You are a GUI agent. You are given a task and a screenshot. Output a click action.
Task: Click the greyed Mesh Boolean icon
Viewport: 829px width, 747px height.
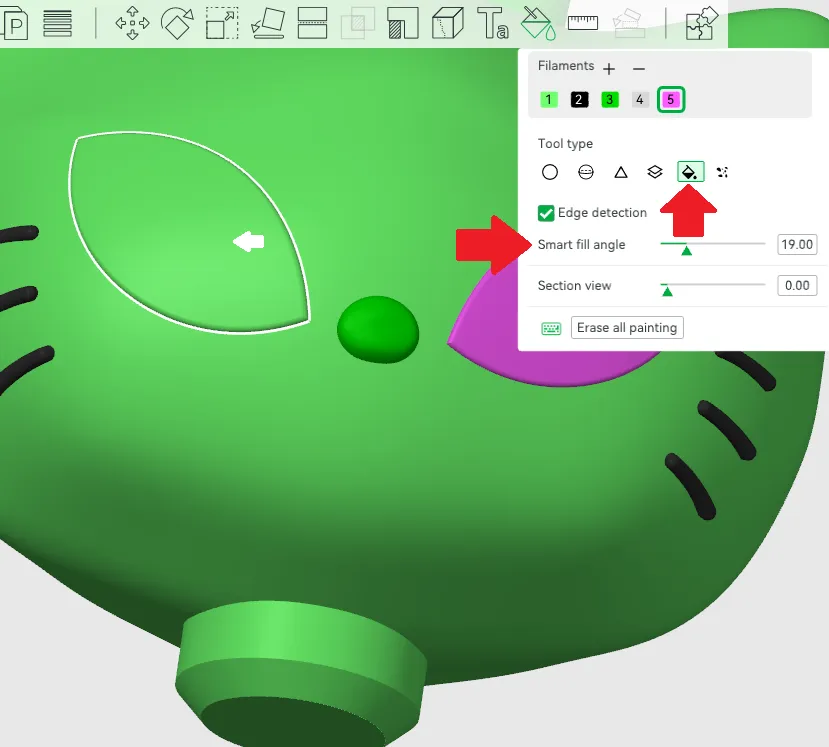coord(358,23)
